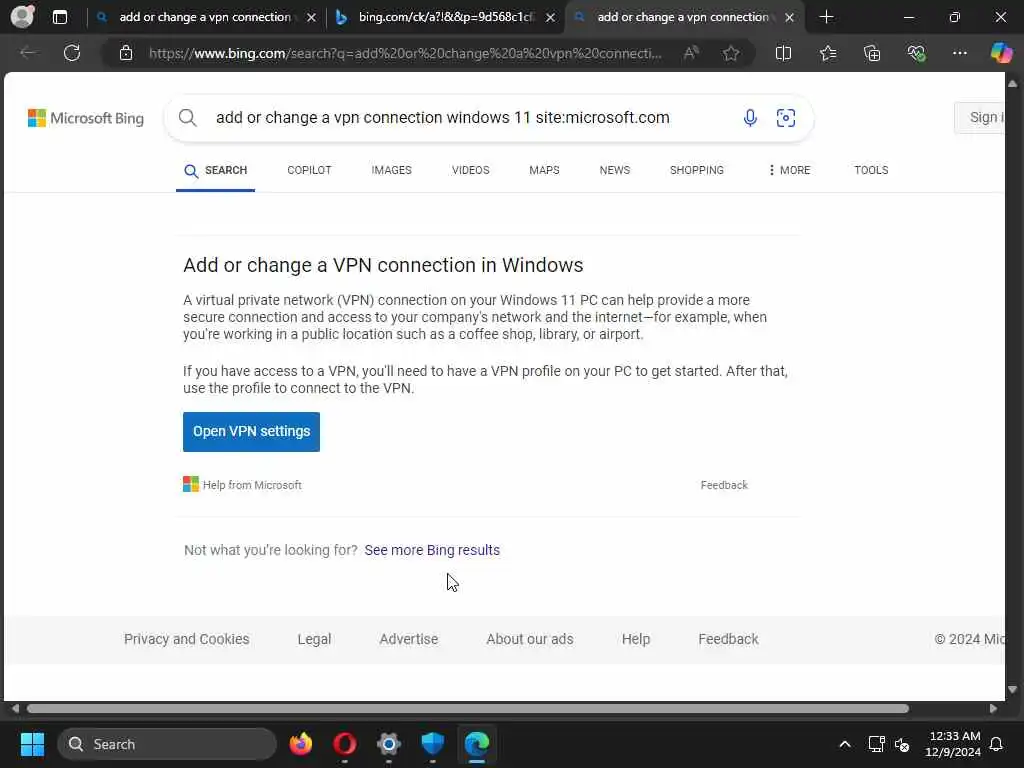Start voice search with microphone icon

click(x=750, y=118)
